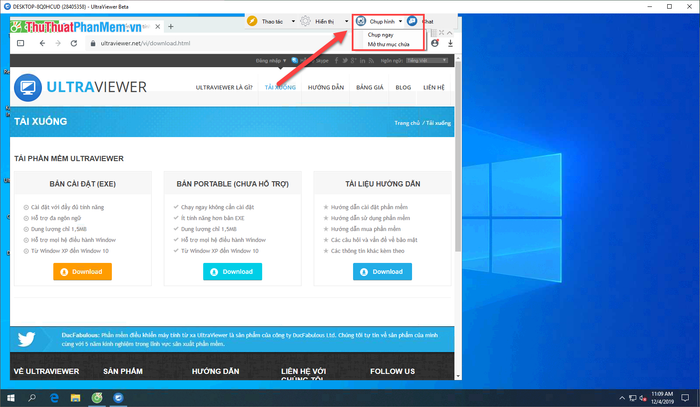This screenshot has height=407, width=700.
Task: Click the Trang chủ breadcrumb link
Action: point(407,123)
